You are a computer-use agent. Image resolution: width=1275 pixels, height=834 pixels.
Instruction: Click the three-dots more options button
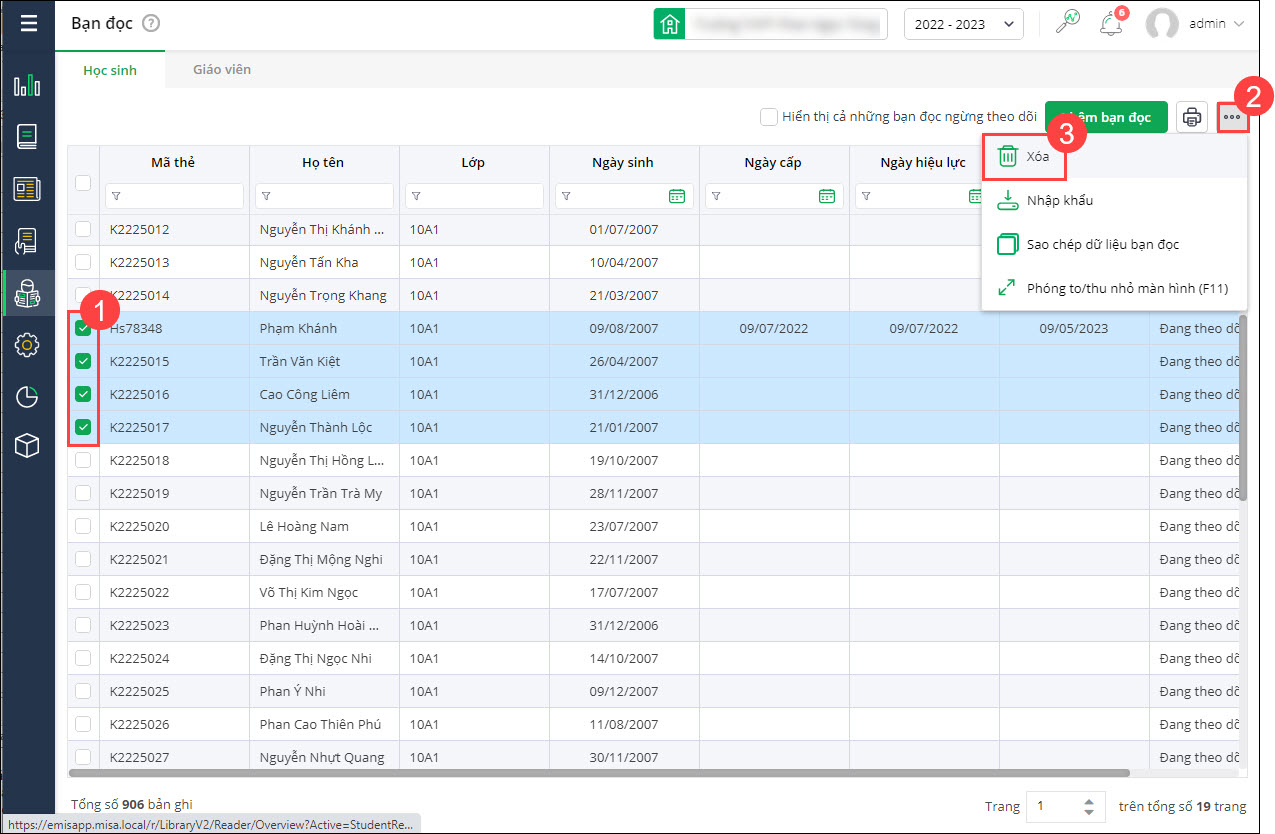(x=1232, y=117)
